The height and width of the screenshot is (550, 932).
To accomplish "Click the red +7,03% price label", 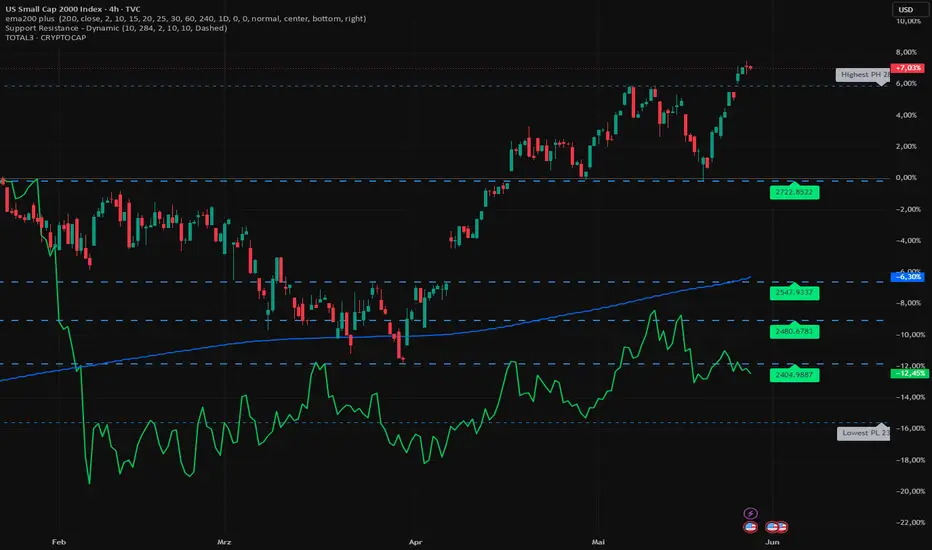I will 907,68.
